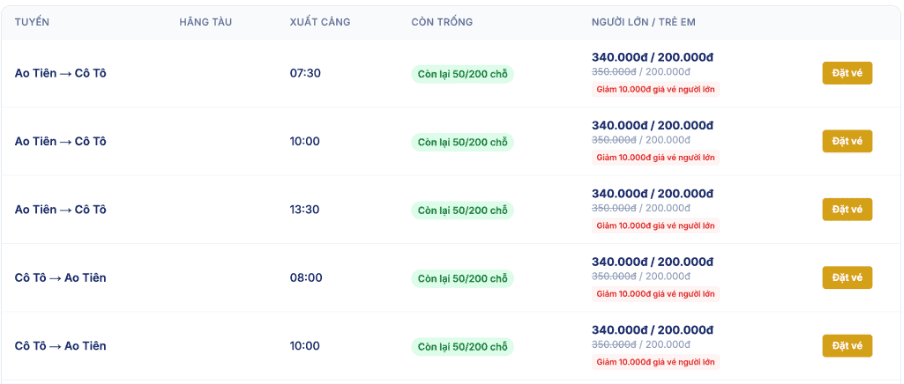904x384 pixels.
Task: Click Đặt vé for 08:00 Cô Tô departure
Action: pos(847,278)
